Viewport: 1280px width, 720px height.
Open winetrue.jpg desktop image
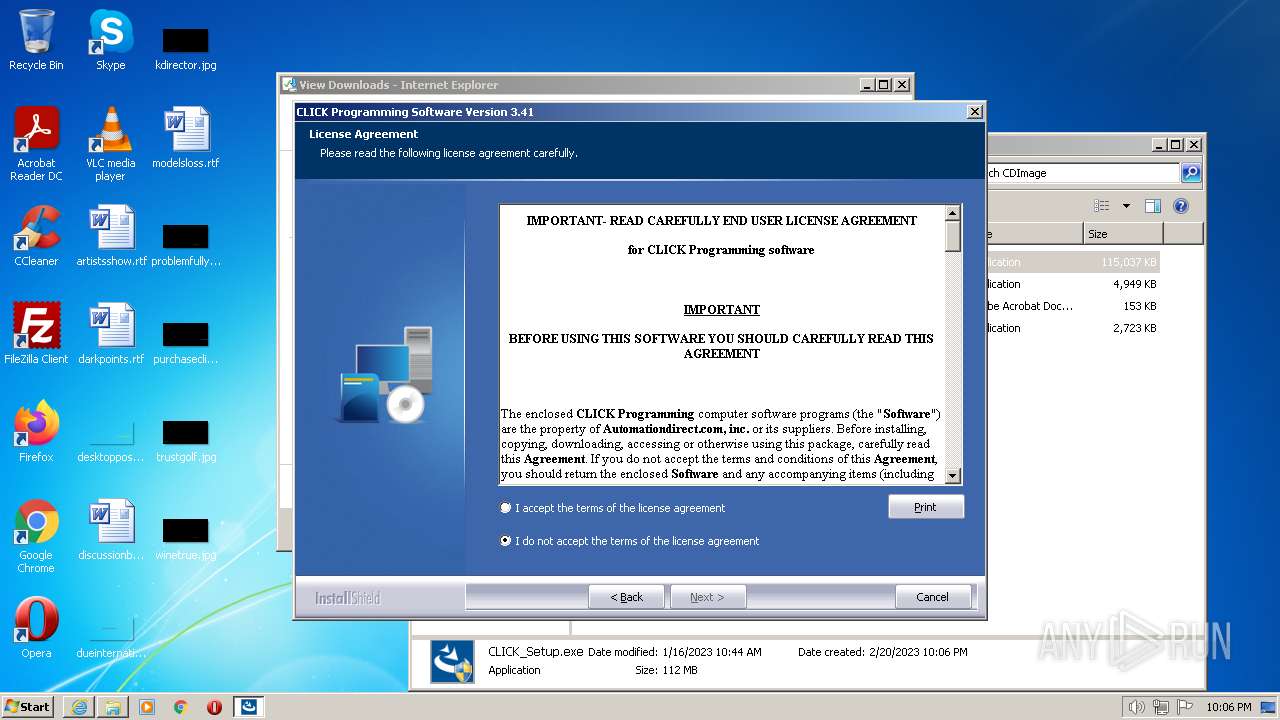click(x=186, y=539)
